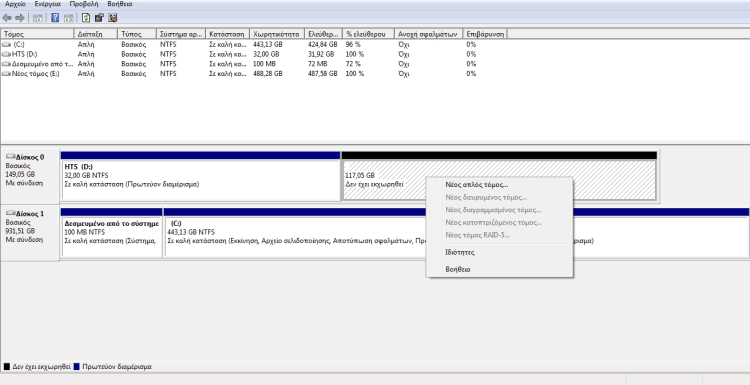Choose Βοήθεια in the context menu
Screen dimensions: 750x385
499,269
